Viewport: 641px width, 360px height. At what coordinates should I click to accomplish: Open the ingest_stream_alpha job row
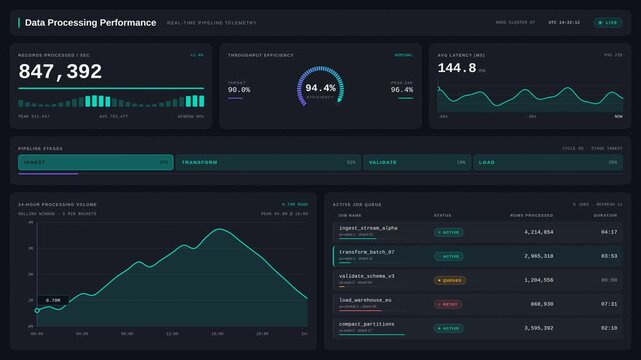pyautogui.click(x=477, y=232)
